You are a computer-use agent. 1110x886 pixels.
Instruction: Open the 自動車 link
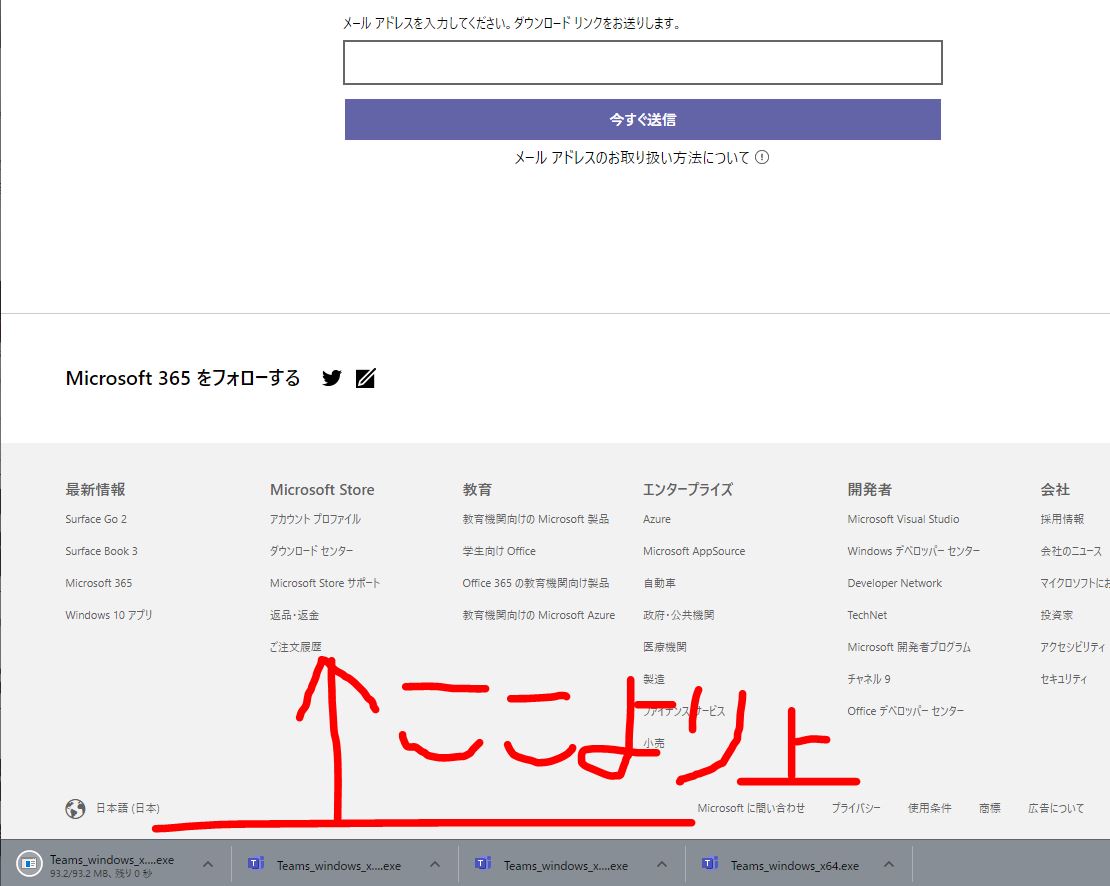tap(659, 583)
